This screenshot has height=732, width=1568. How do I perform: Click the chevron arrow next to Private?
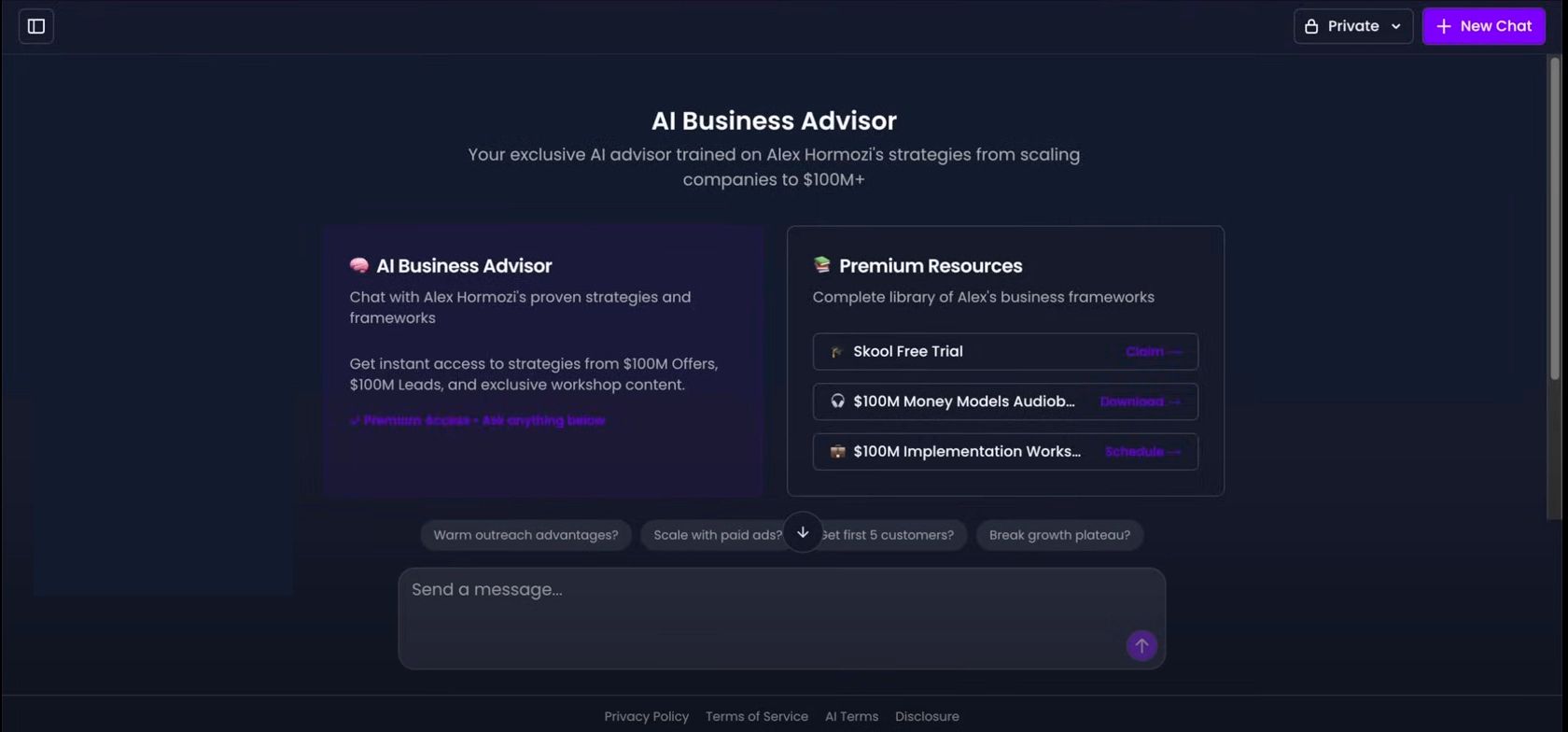pyautogui.click(x=1396, y=26)
